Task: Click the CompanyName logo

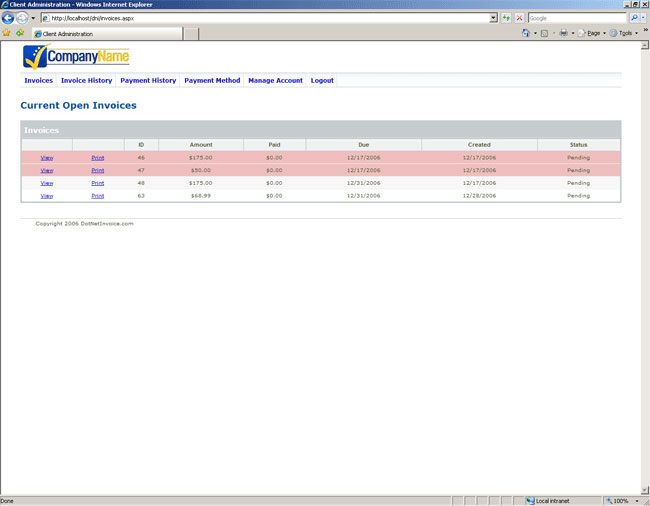Action: point(76,57)
